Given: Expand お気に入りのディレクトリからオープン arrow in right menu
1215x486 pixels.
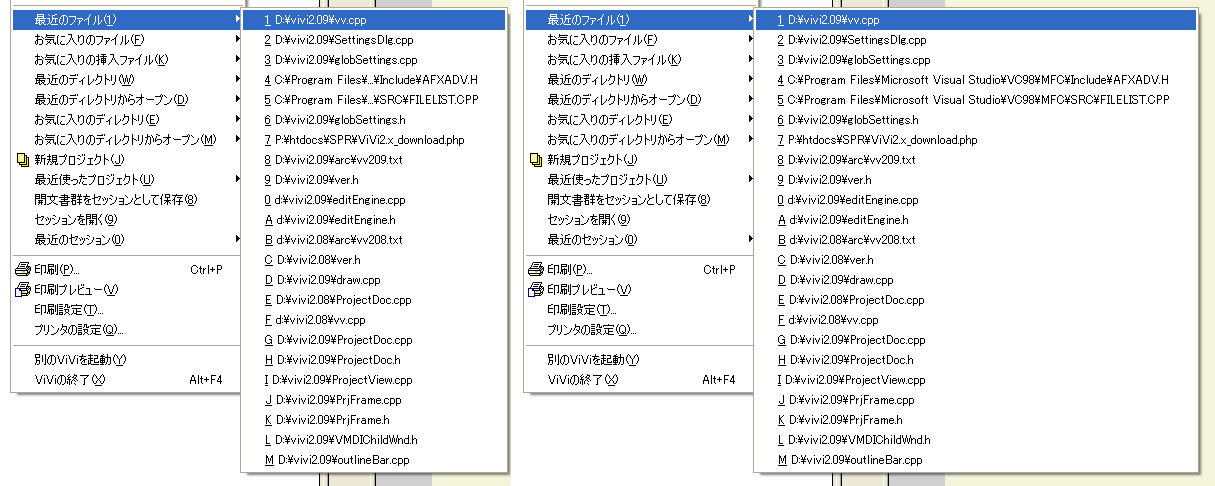Looking at the screenshot, I should 750,140.
